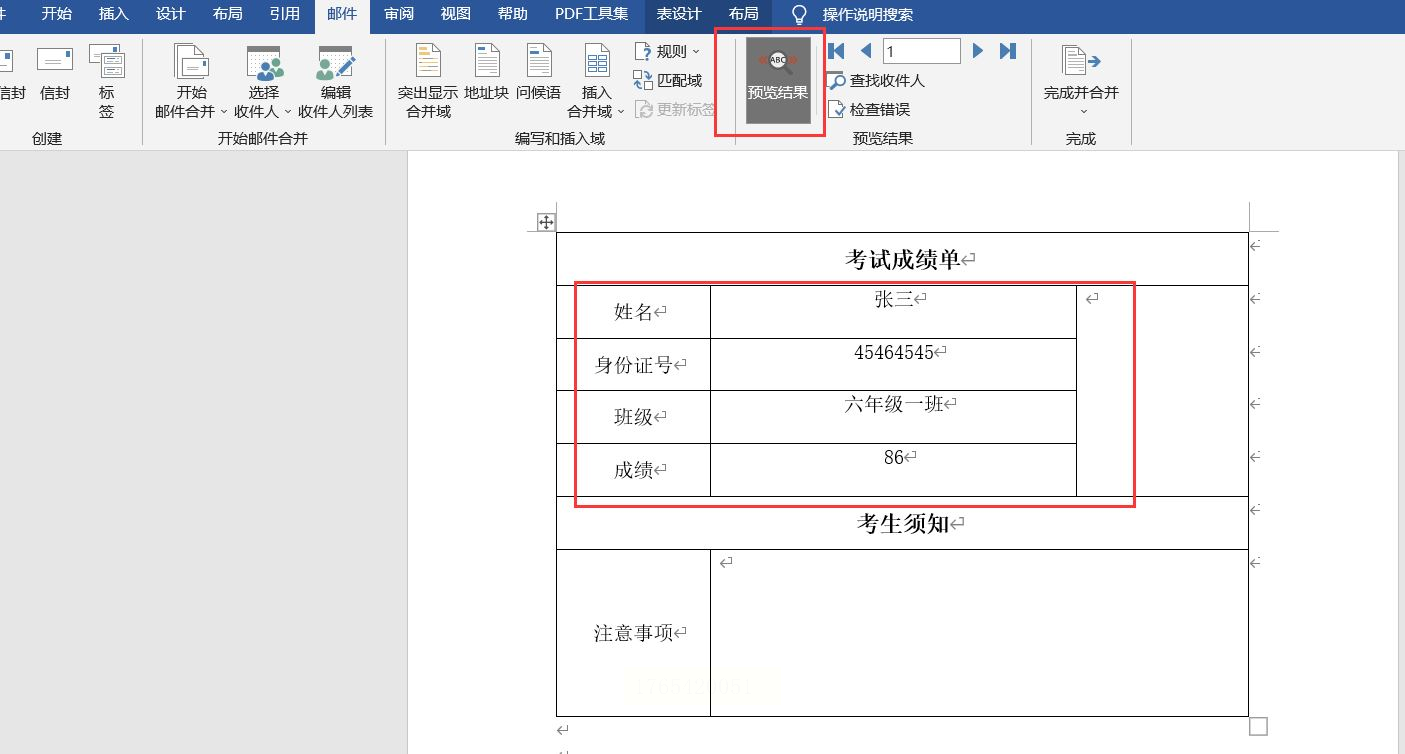The height and width of the screenshot is (754, 1405).
Task: Click the 检查错误 button
Action: tap(870, 109)
